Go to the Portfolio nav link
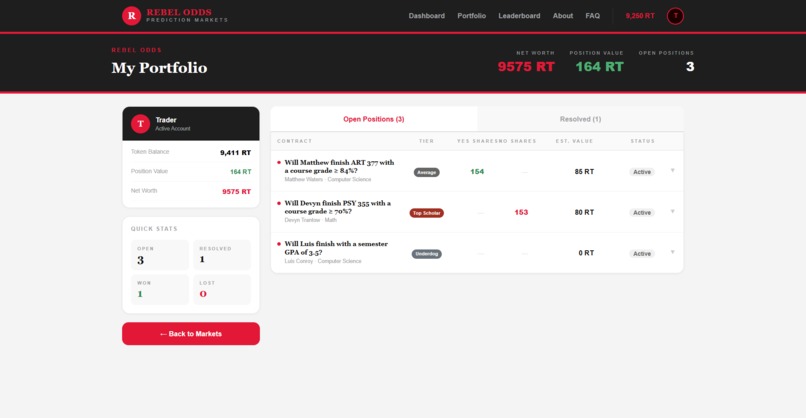This screenshot has width=806, height=418. tap(471, 16)
